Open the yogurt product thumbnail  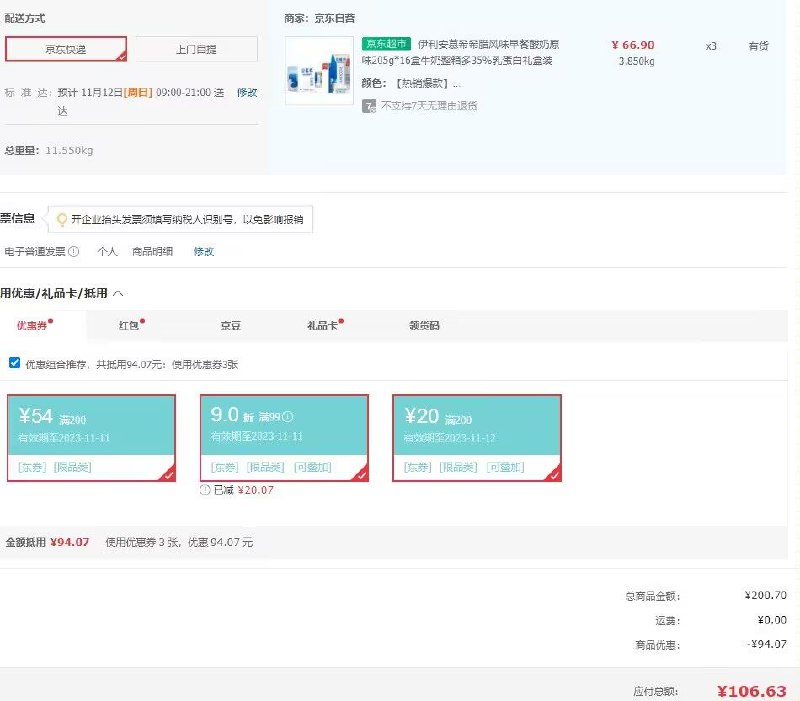pyautogui.click(x=319, y=70)
